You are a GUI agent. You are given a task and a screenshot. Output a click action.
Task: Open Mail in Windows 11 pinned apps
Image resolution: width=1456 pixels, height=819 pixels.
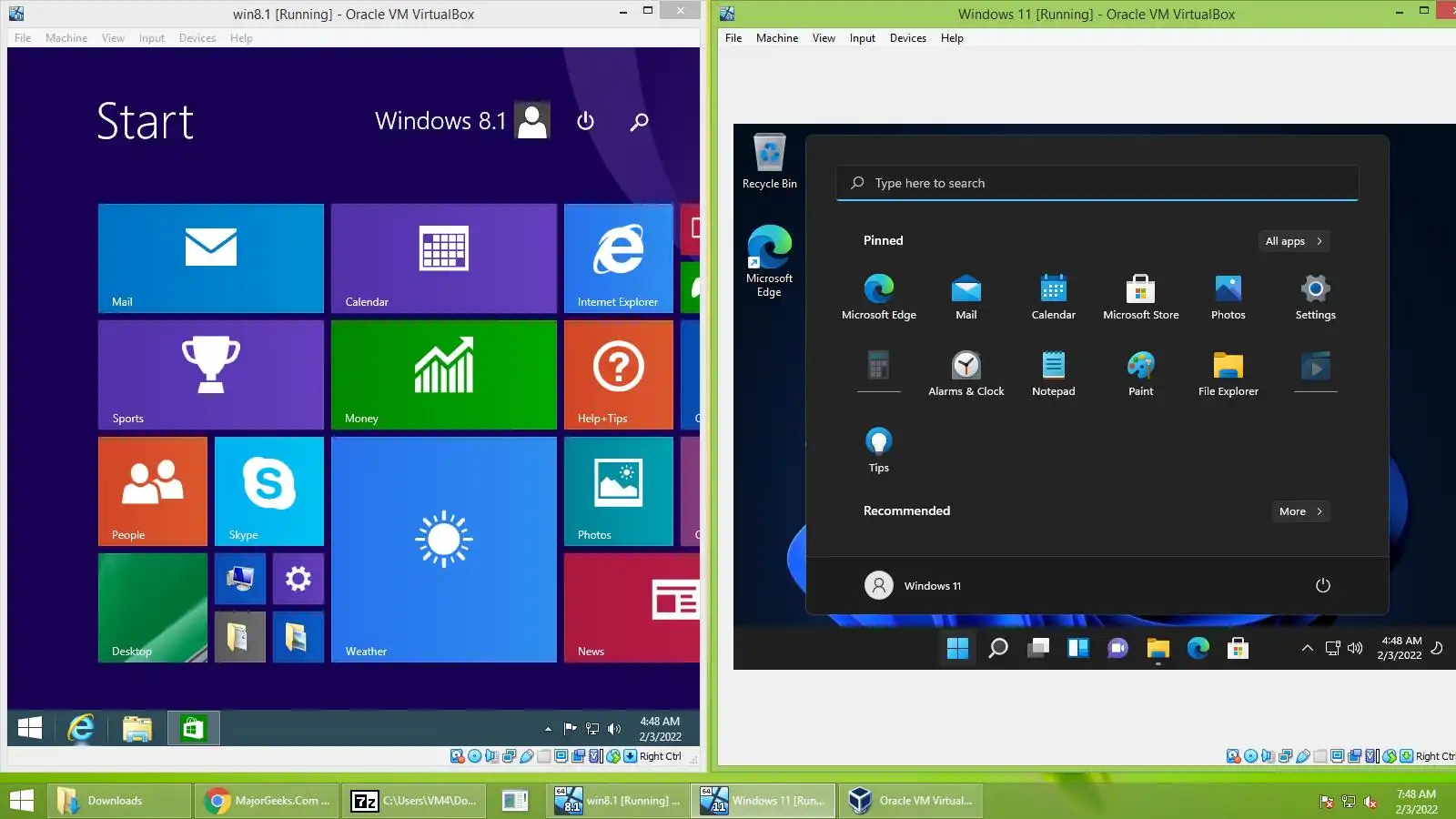click(966, 298)
